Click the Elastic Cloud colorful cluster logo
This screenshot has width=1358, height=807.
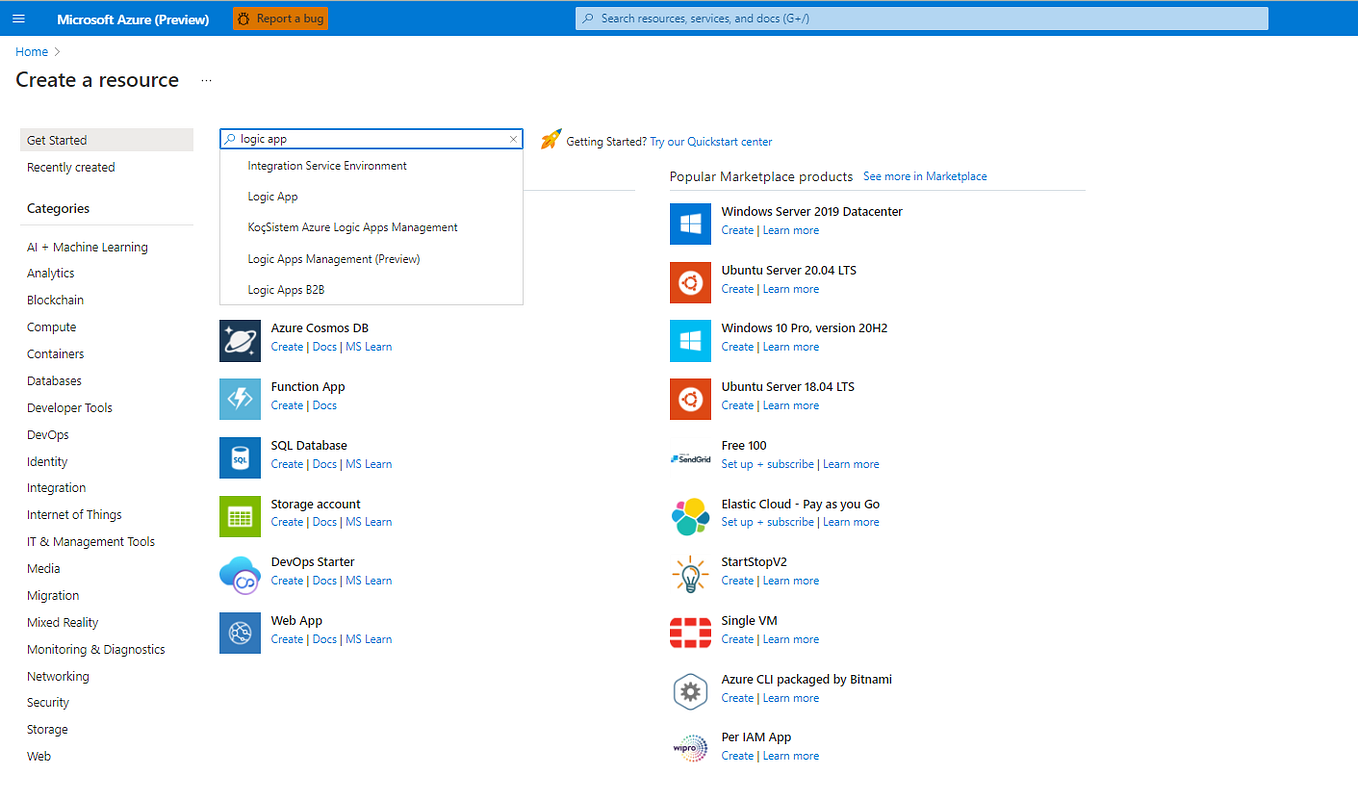point(690,515)
